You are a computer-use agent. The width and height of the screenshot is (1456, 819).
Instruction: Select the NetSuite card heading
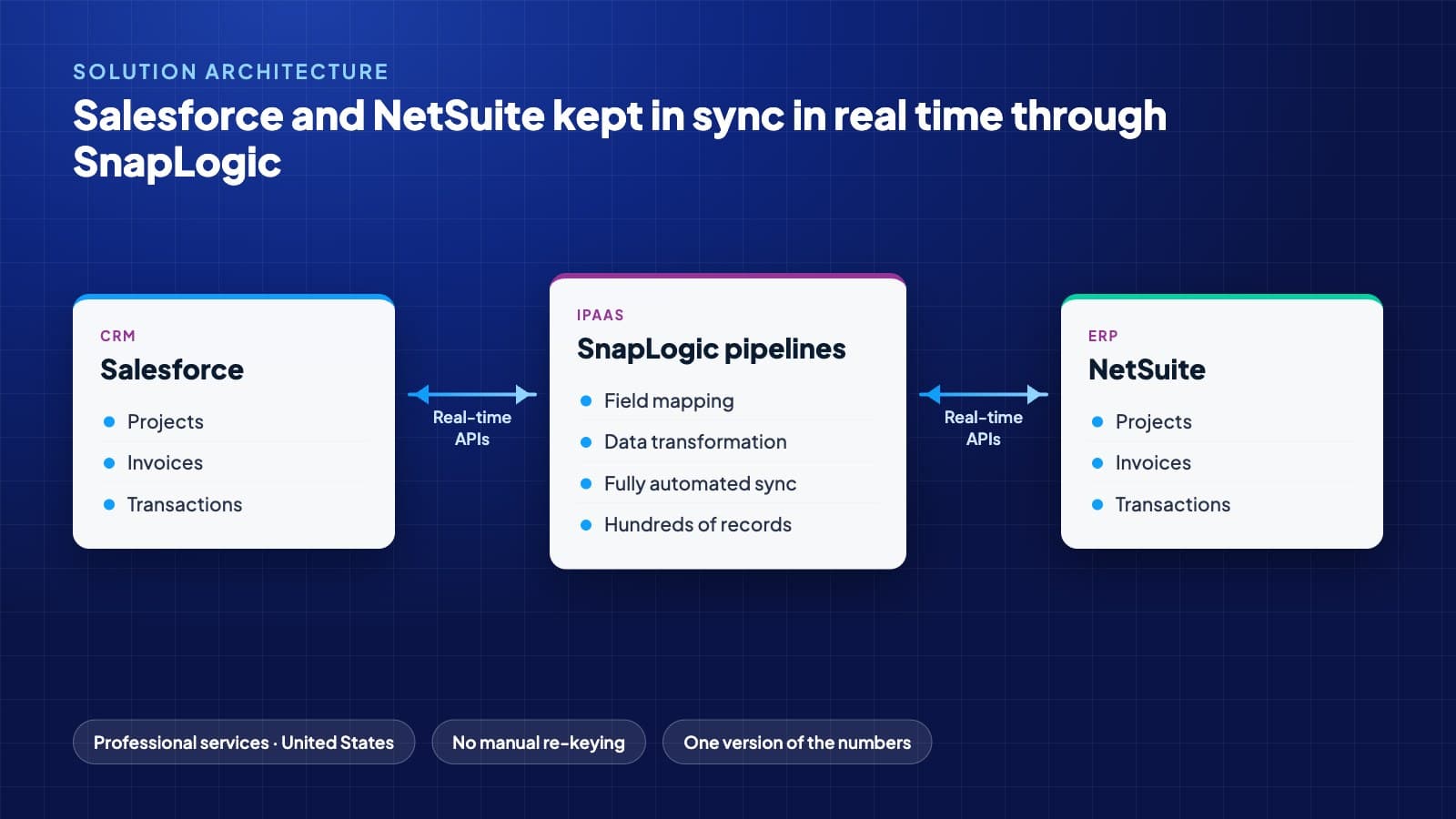(1147, 369)
